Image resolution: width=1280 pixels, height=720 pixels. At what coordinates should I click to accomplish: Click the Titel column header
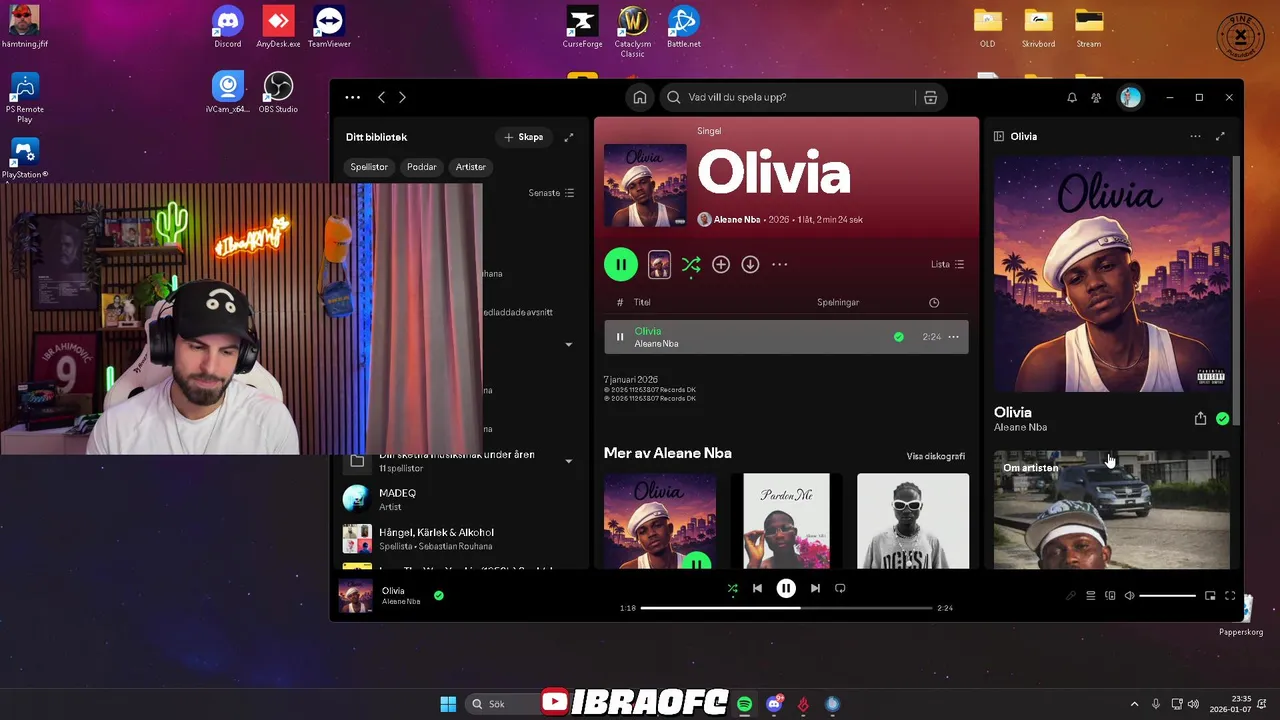tap(642, 302)
